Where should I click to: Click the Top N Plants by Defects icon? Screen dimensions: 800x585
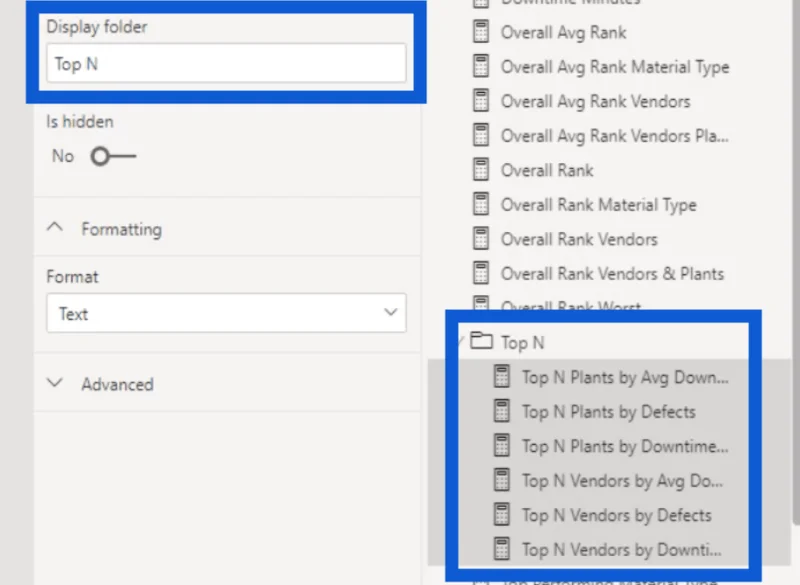coord(502,411)
